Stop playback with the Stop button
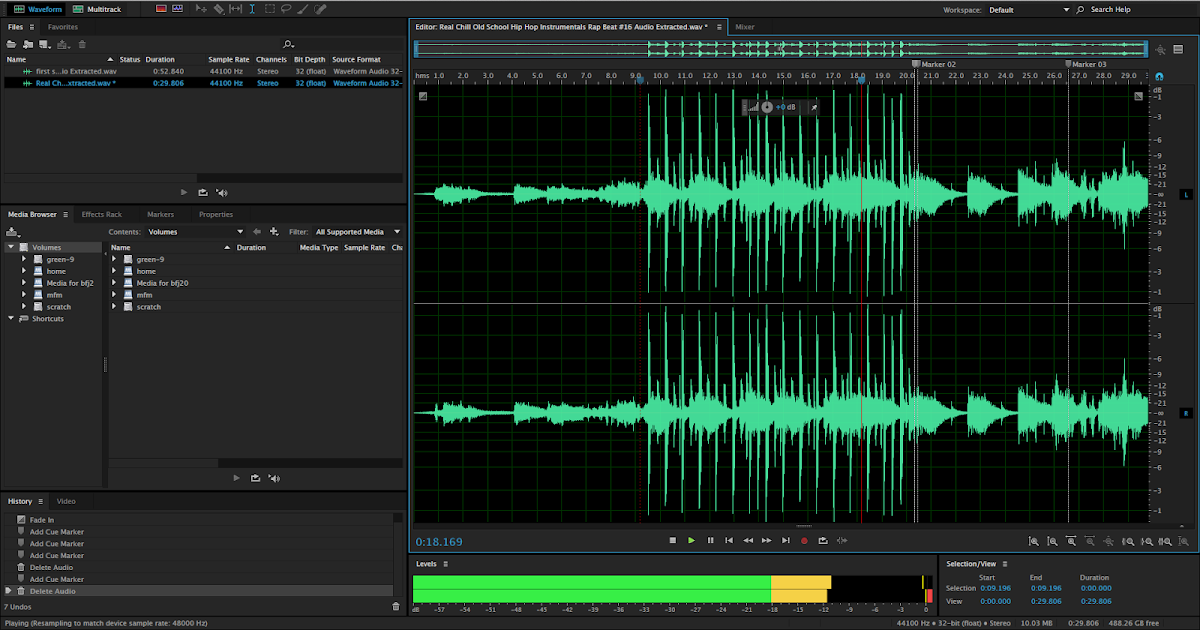Image resolution: width=1200 pixels, height=630 pixels. tap(673, 540)
